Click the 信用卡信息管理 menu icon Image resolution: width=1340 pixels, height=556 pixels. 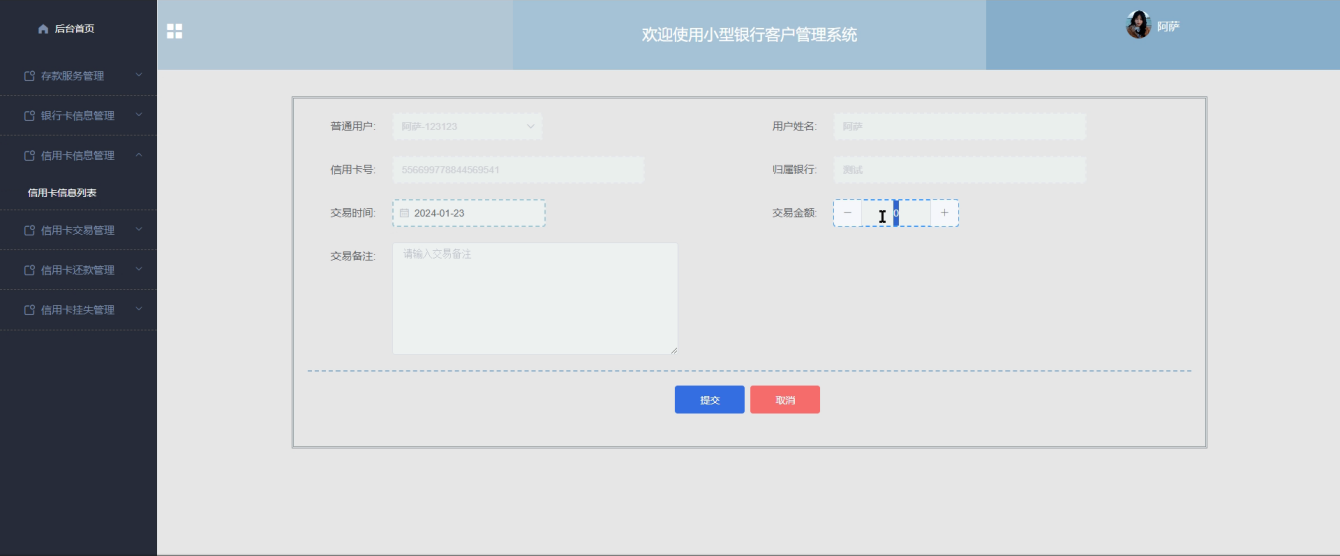click(30, 156)
